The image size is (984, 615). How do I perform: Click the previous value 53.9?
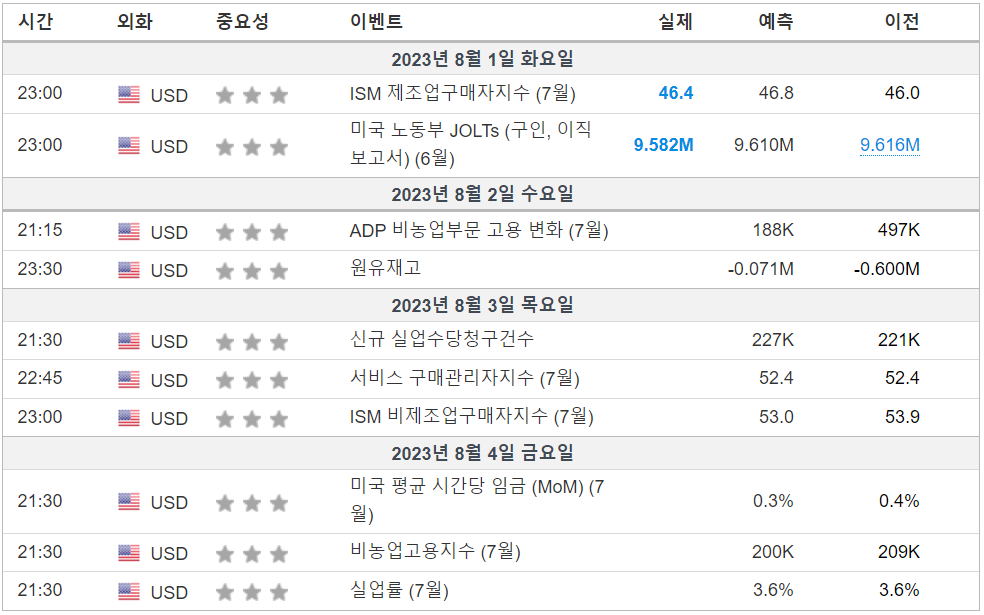pyautogui.click(x=902, y=417)
